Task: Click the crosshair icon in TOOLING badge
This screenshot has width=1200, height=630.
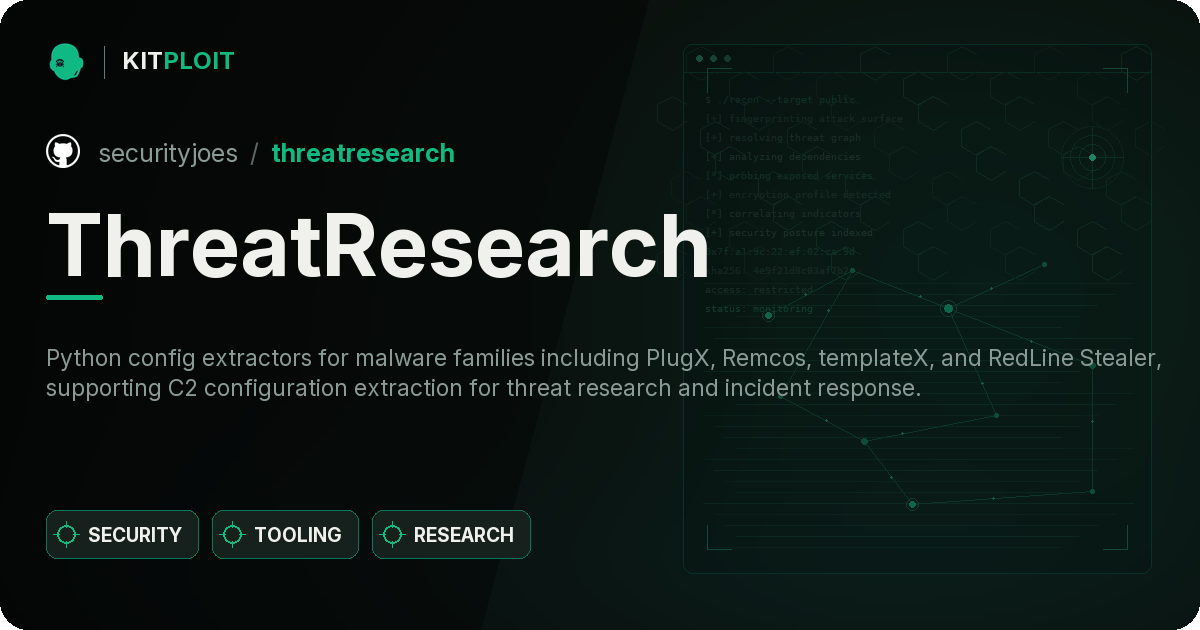Action: [x=233, y=535]
